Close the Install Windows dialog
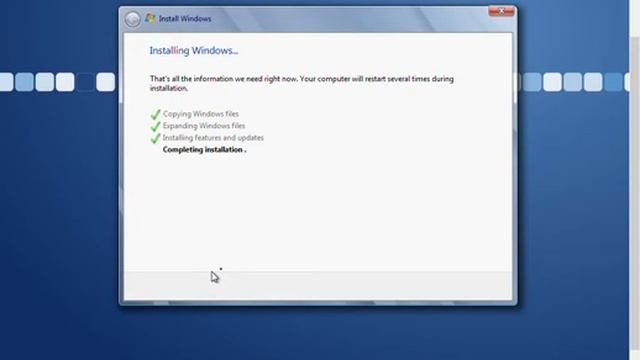This screenshot has height=360, width=640. (x=501, y=11)
